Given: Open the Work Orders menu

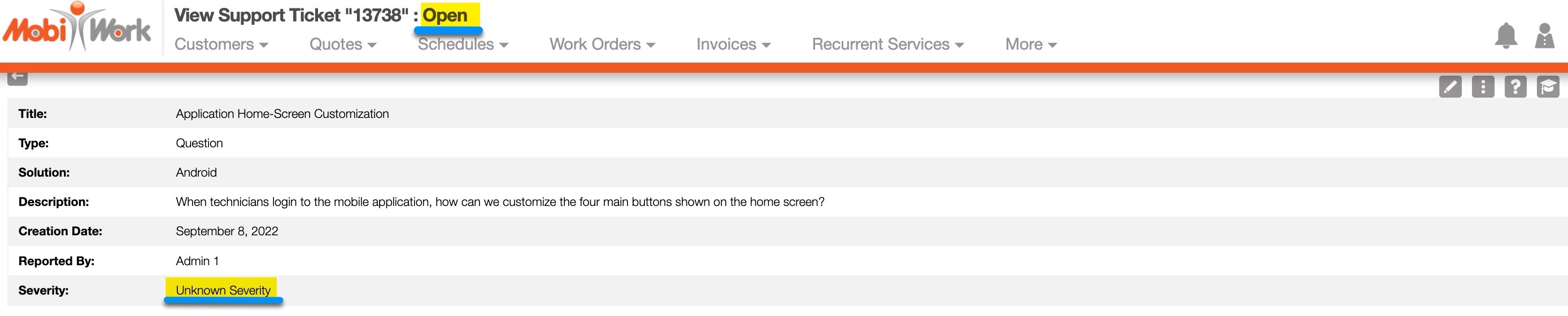Looking at the screenshot, I should coord(602,45).
